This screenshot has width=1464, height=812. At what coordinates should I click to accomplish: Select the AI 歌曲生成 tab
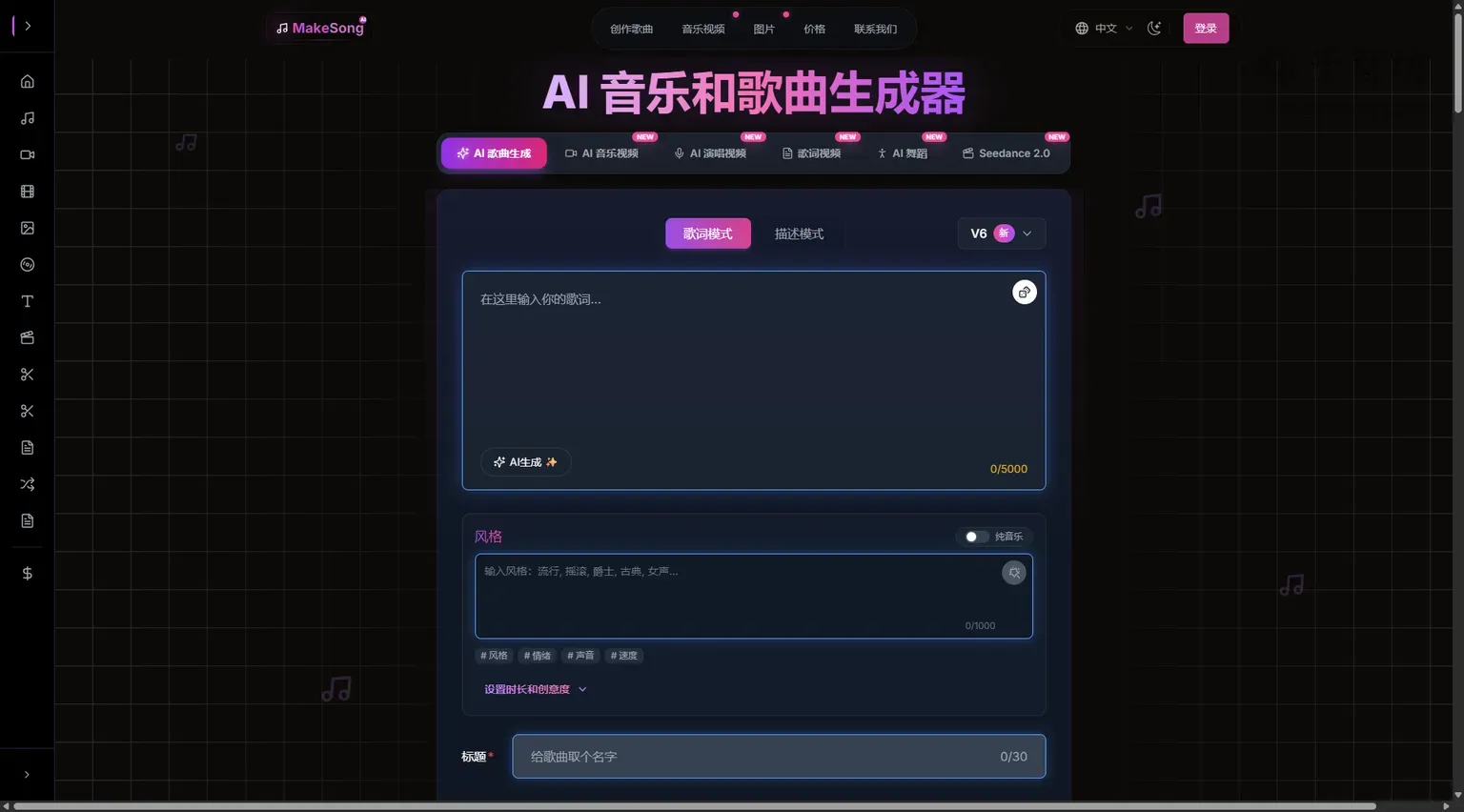point(494,153)
